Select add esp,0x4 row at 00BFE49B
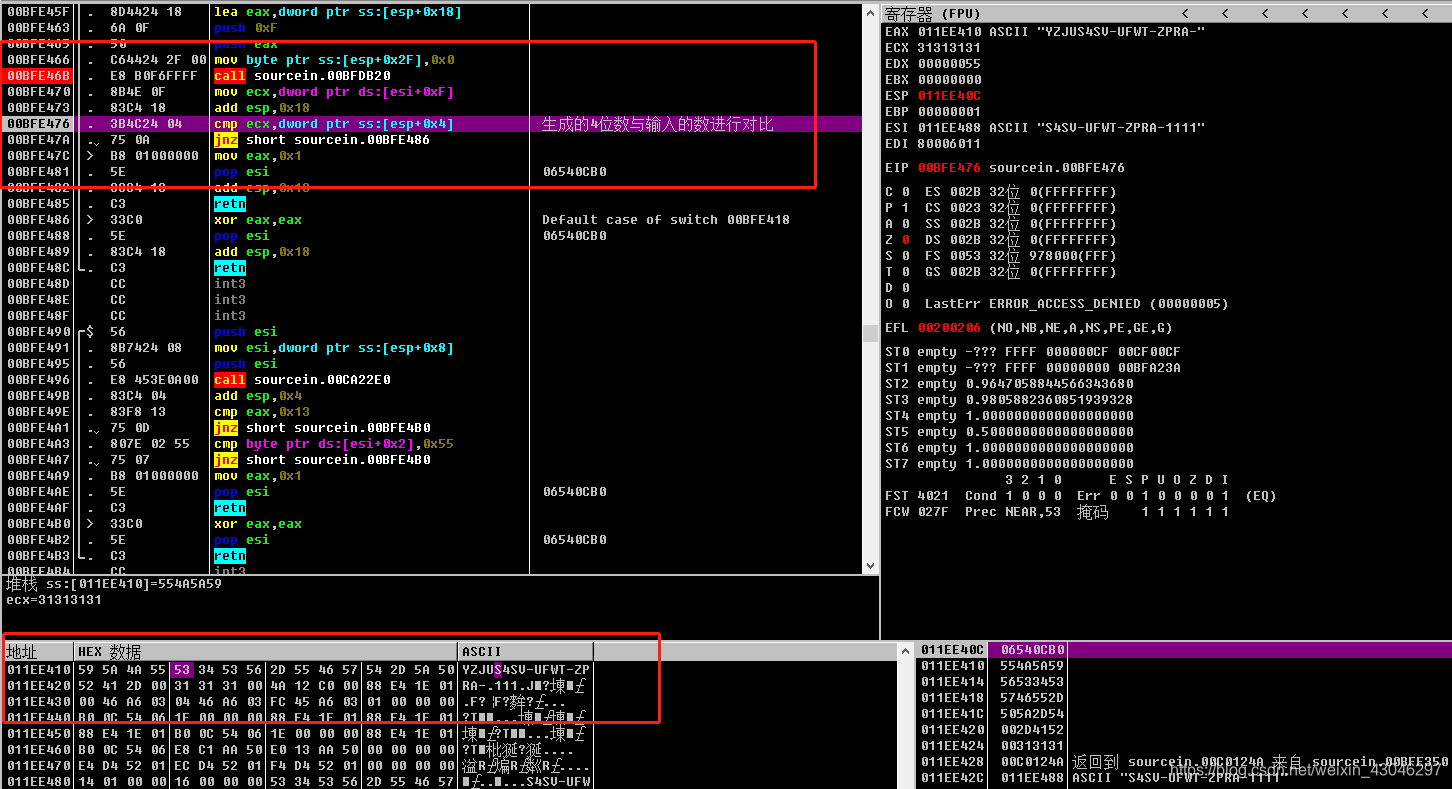 point(431,396)
